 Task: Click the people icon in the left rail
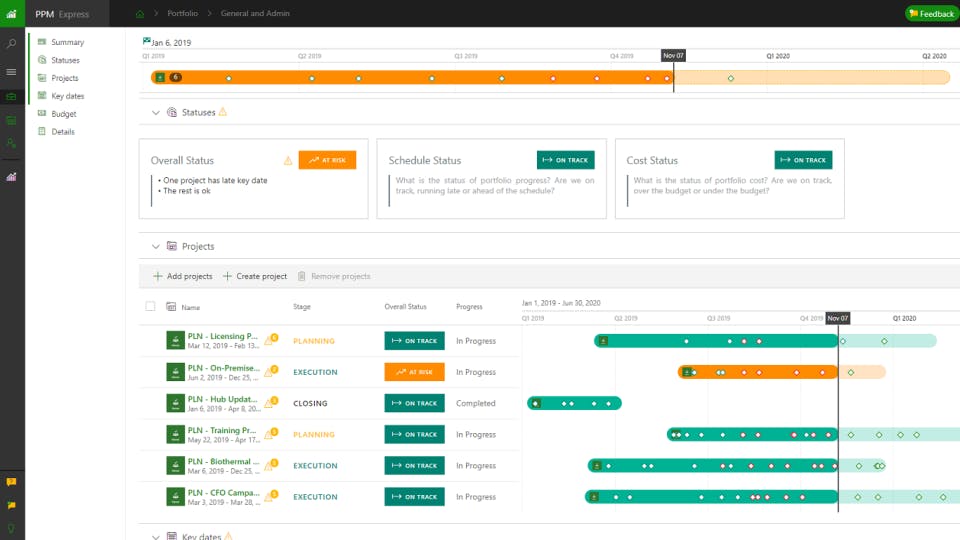11,143
